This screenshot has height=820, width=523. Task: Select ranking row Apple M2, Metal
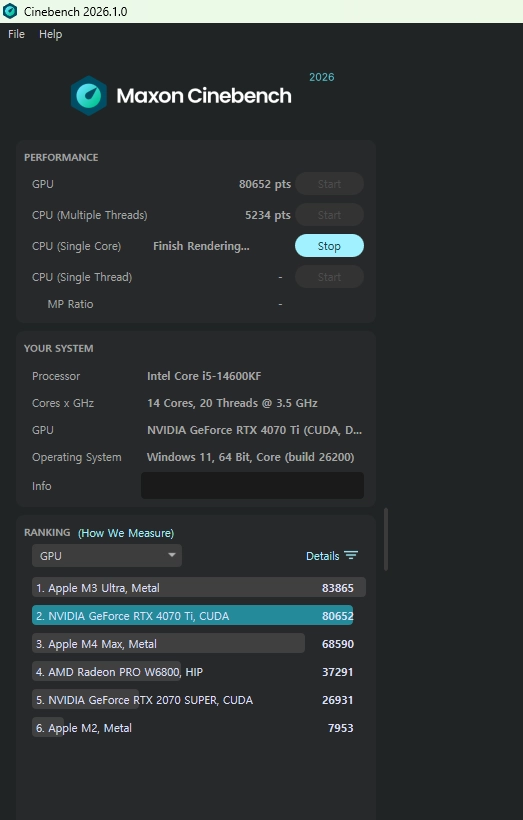[192, 728]
